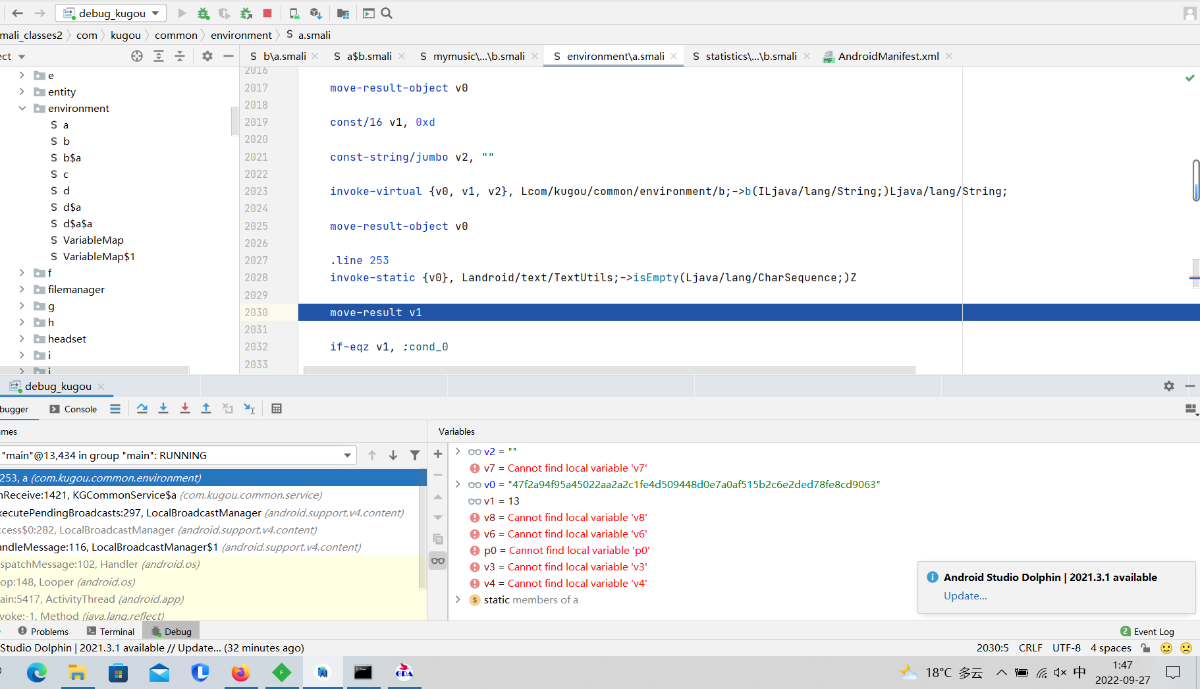This screenshot has width=1200, height=689.
Task: Open the thread selector dropdown
Action: (348, 455)
